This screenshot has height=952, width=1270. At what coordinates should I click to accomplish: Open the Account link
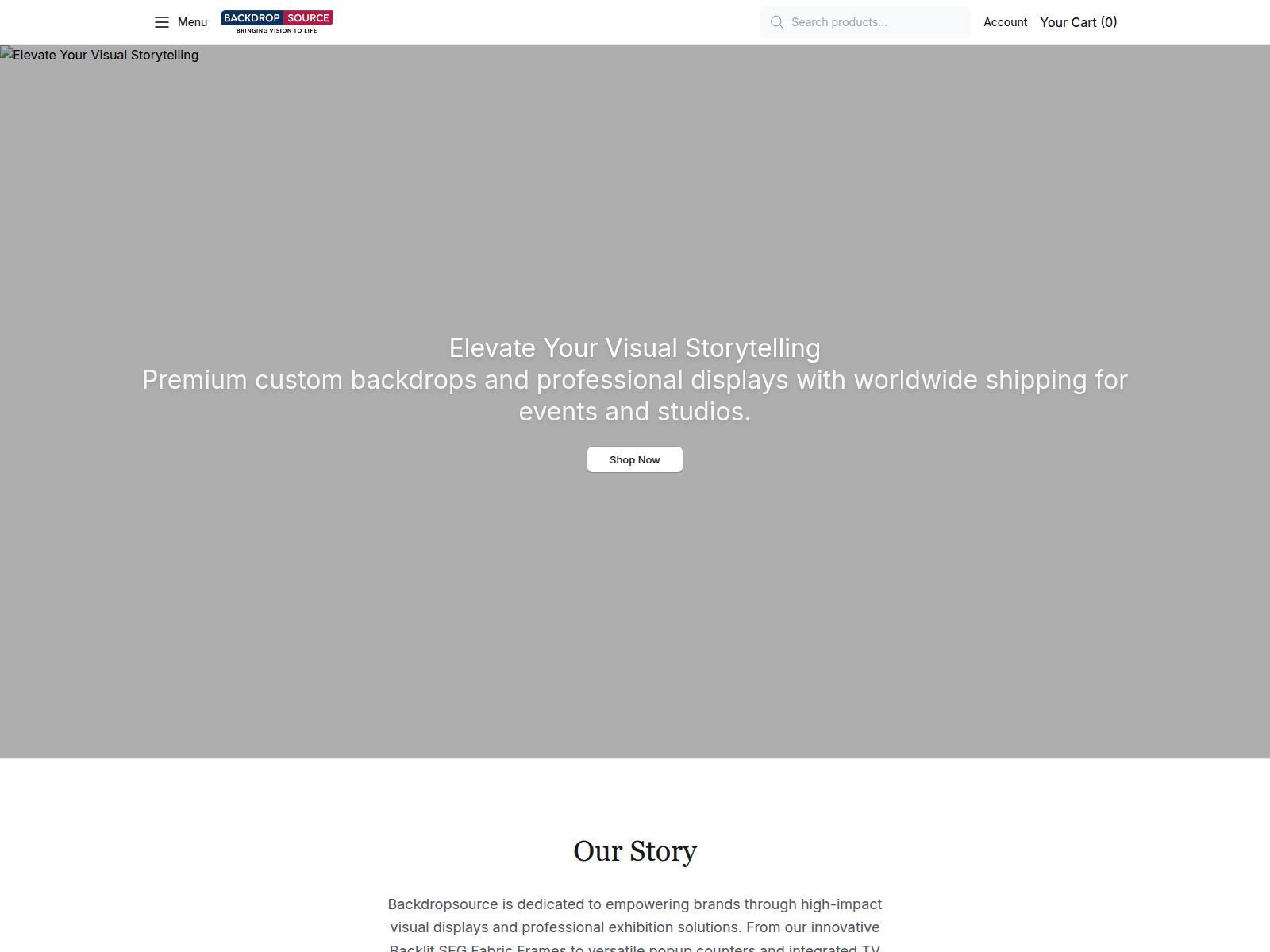[1005, 22]
